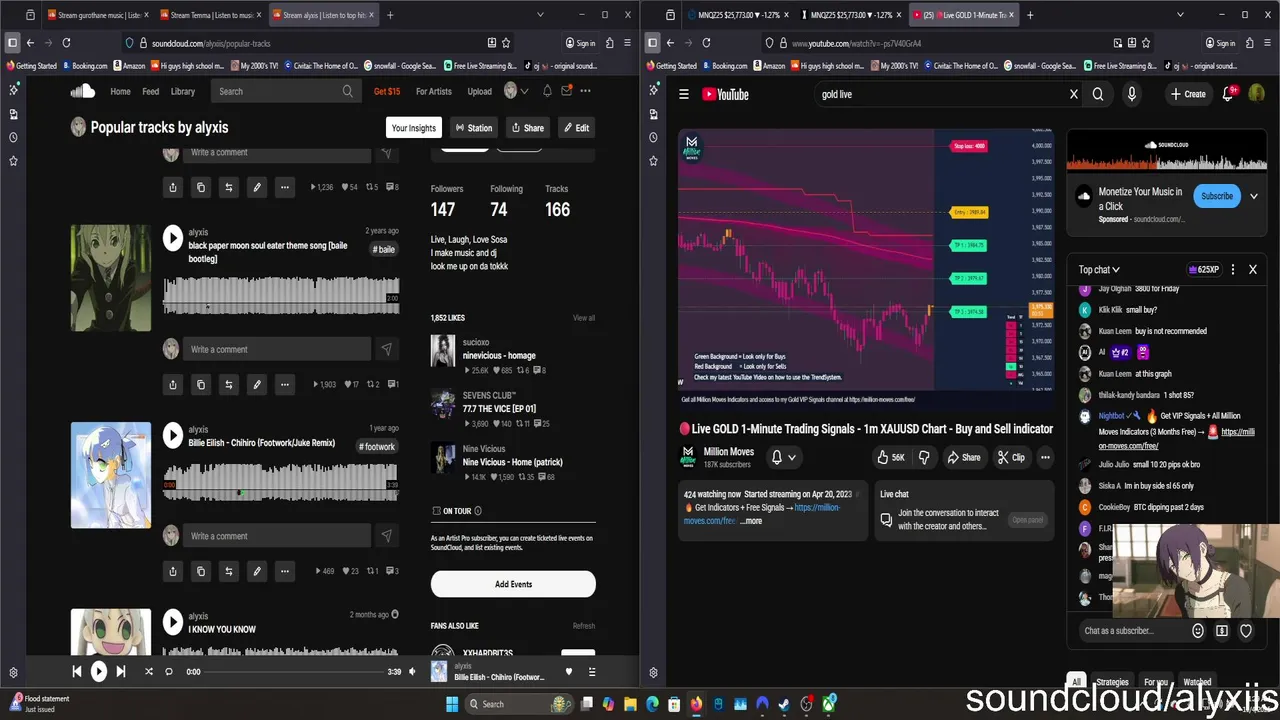Image resolution: width=1280 pixels, height=720 pixels.
Task: Open SoundCloud Home tab
Action: pyautogui.click(x=120, y=91)
